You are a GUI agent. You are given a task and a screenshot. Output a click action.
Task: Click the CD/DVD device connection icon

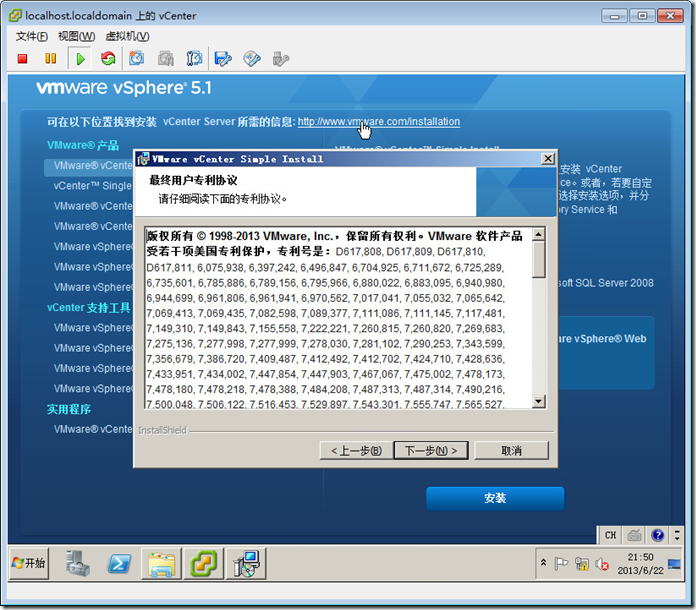[x=252, y=58]
